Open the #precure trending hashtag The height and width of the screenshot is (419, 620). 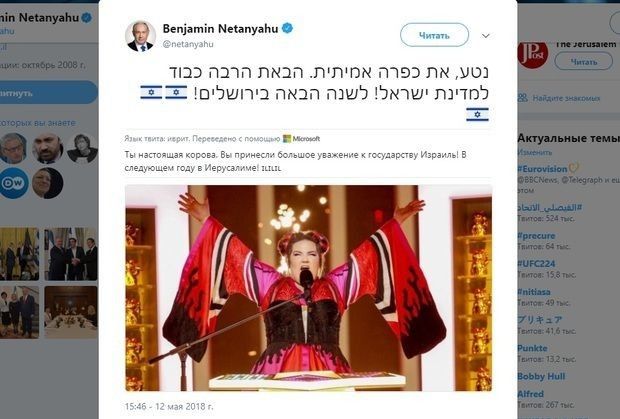point(536,236)
